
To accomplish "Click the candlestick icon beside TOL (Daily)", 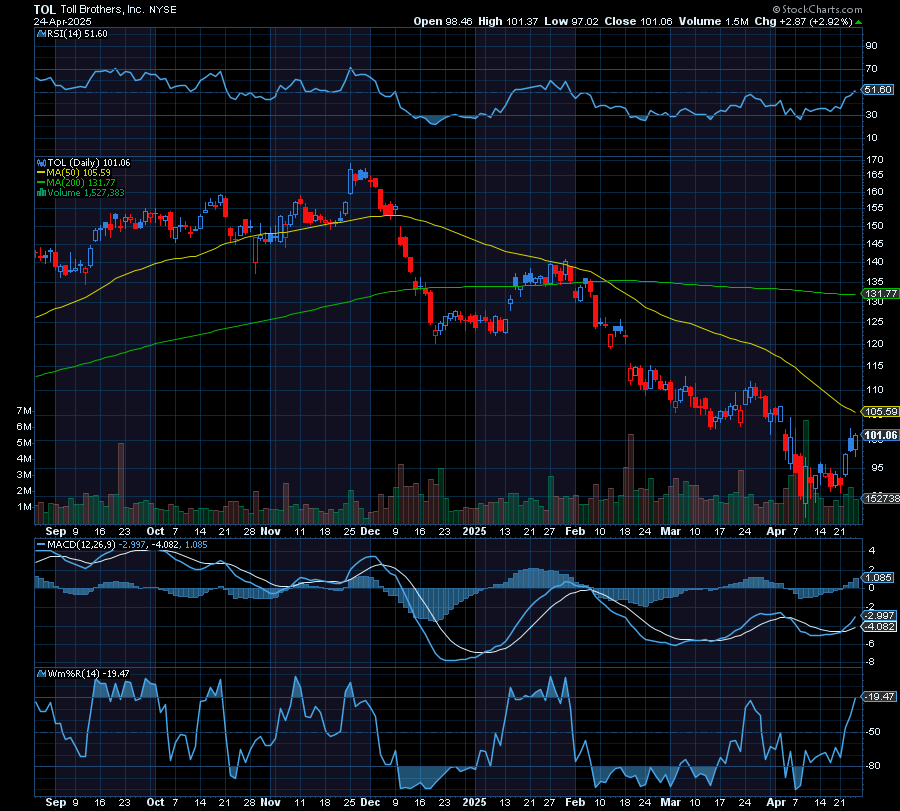I will coord(41,162).
